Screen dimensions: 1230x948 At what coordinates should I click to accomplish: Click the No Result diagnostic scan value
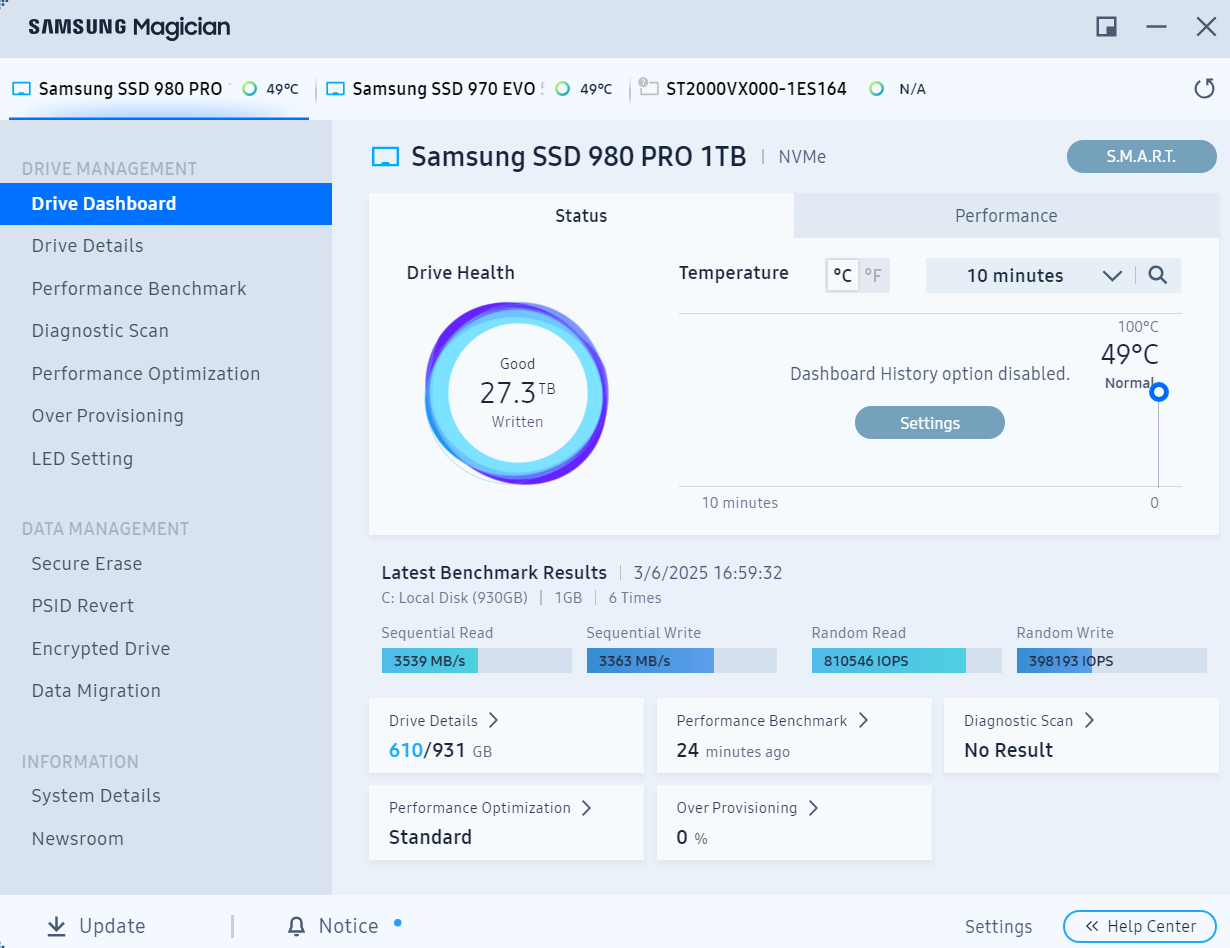click(1008, 750)
